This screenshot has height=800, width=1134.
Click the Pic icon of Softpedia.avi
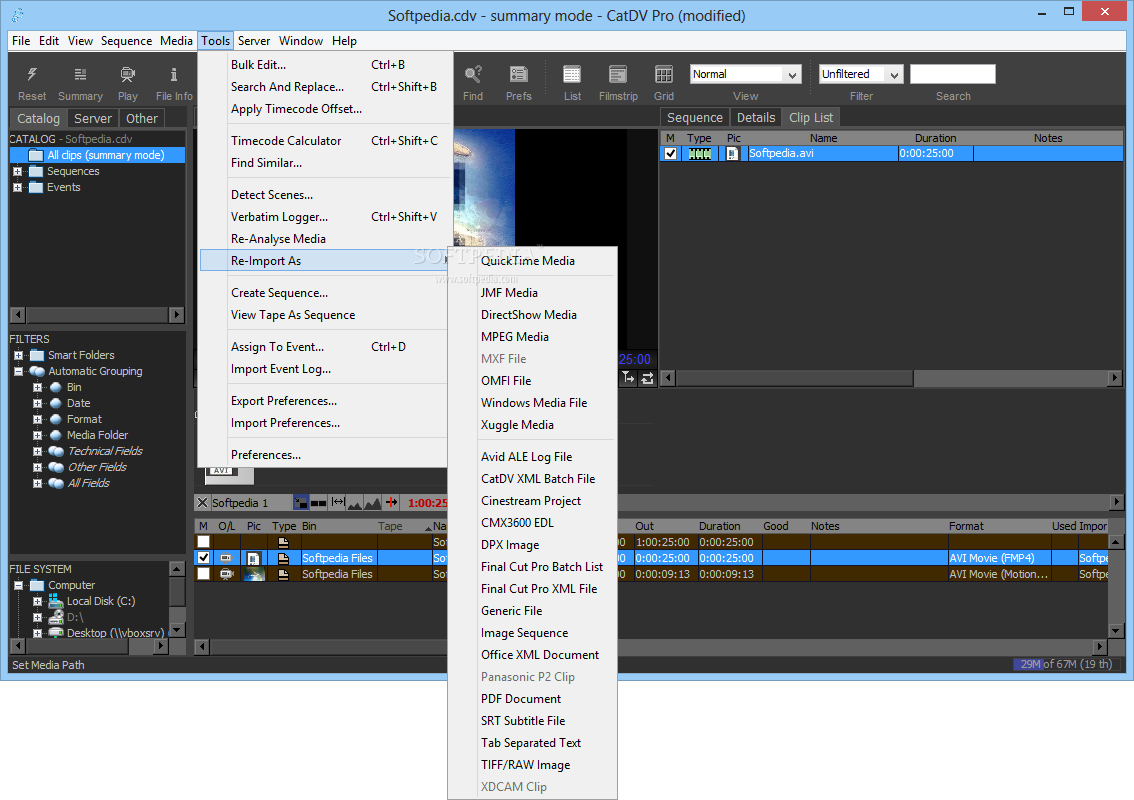pyautogui.click(x=733, y=153)
